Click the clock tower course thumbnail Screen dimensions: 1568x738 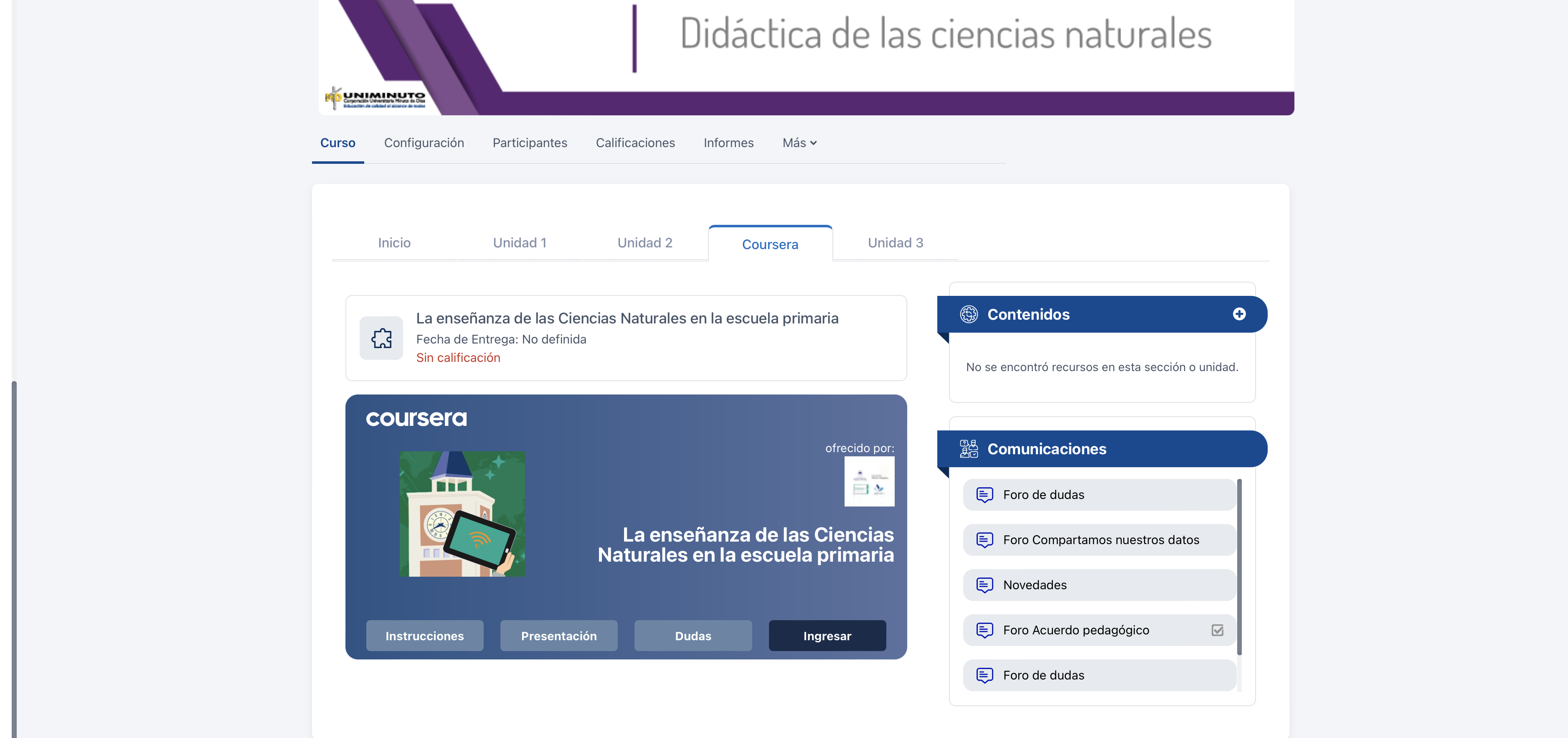(x=462, y=514)
